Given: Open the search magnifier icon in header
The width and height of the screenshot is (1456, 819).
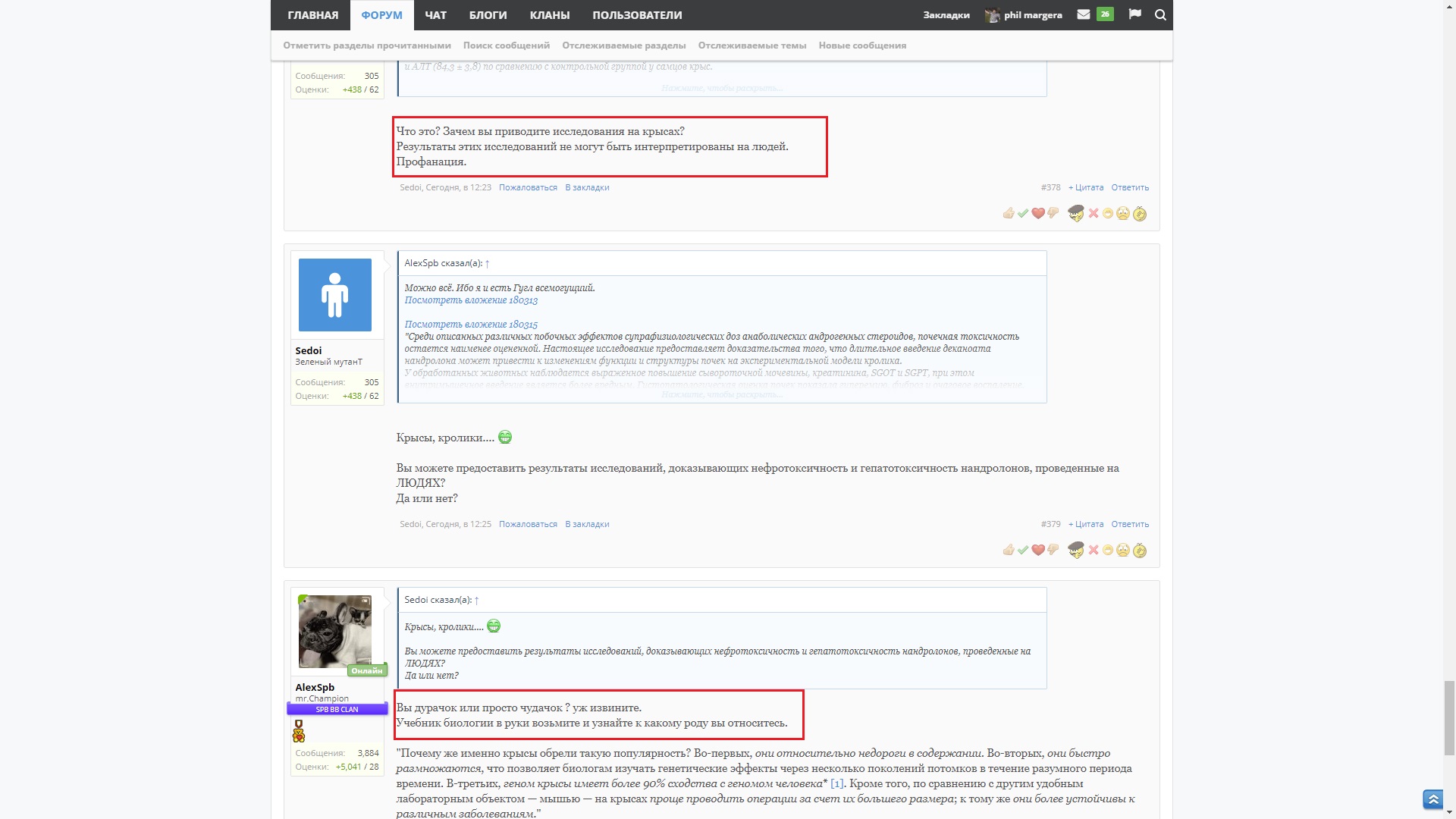Looking at the screenshot, I should pos(1160,14).
